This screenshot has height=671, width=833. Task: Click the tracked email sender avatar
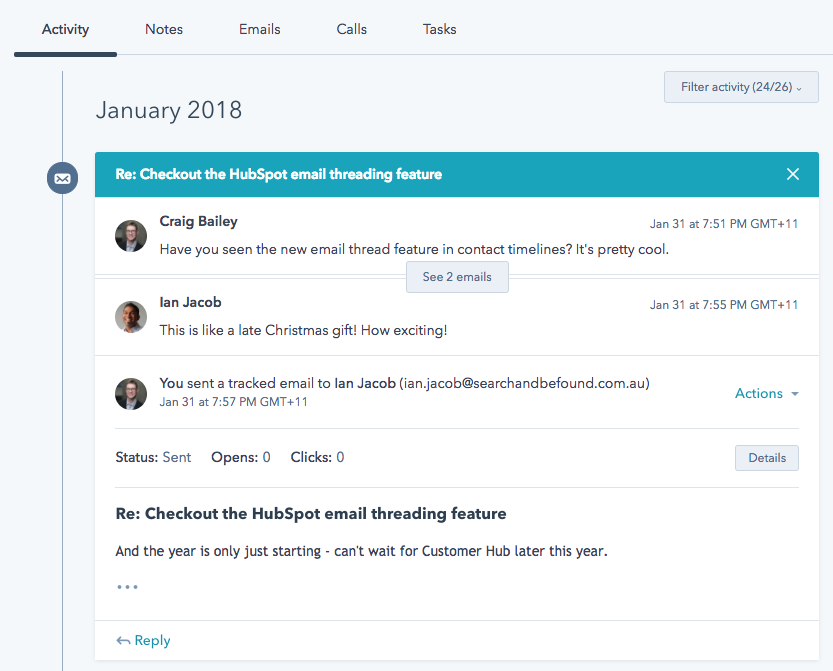pos(131,393)
